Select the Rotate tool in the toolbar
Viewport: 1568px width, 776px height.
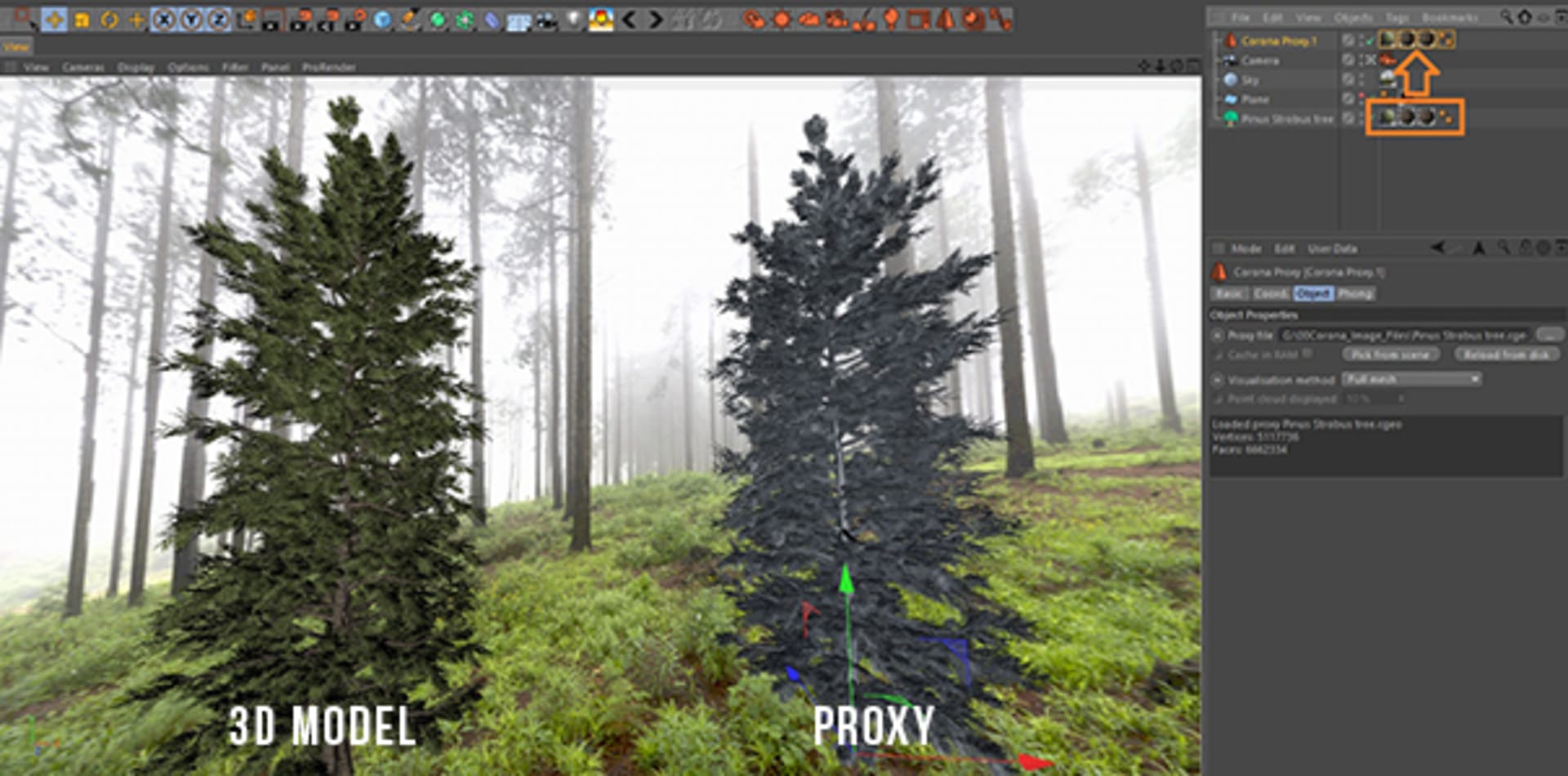[x=109, y=19]
